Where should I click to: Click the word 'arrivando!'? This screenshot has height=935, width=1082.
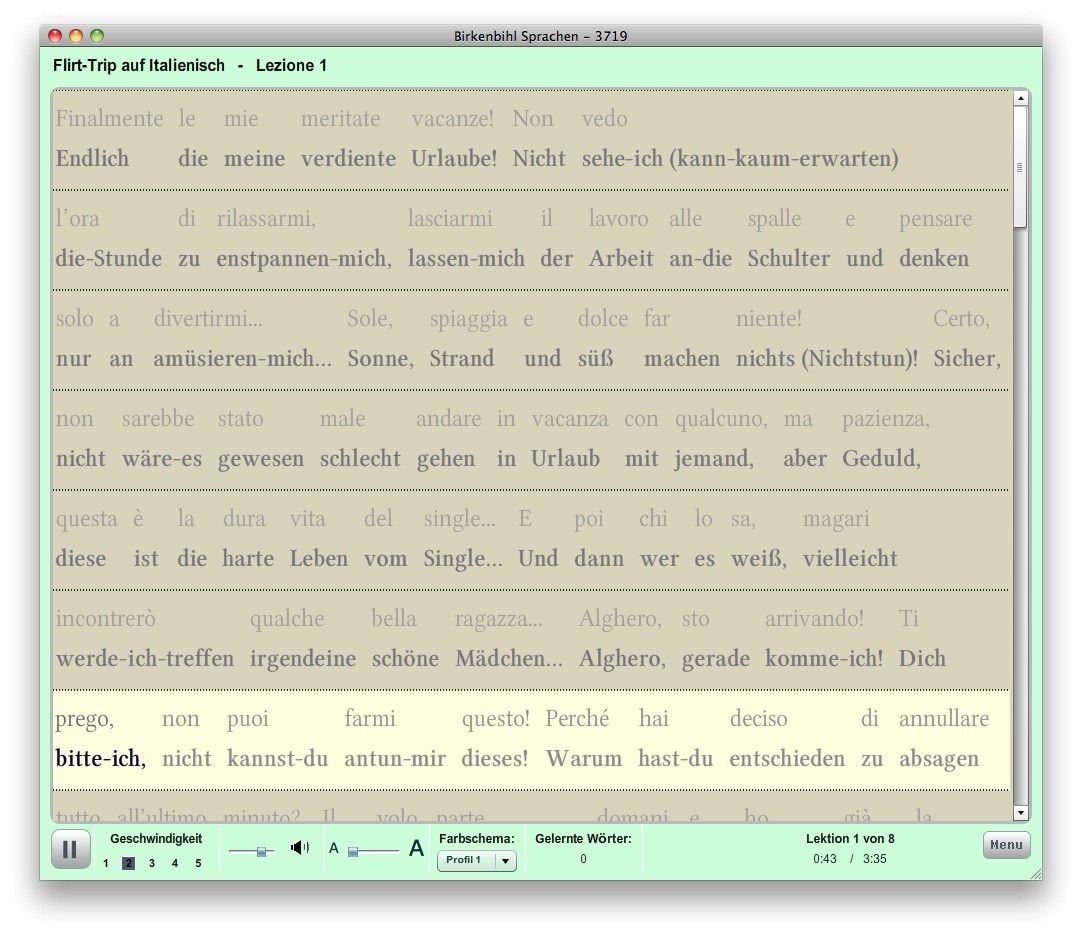pos(814,619)
